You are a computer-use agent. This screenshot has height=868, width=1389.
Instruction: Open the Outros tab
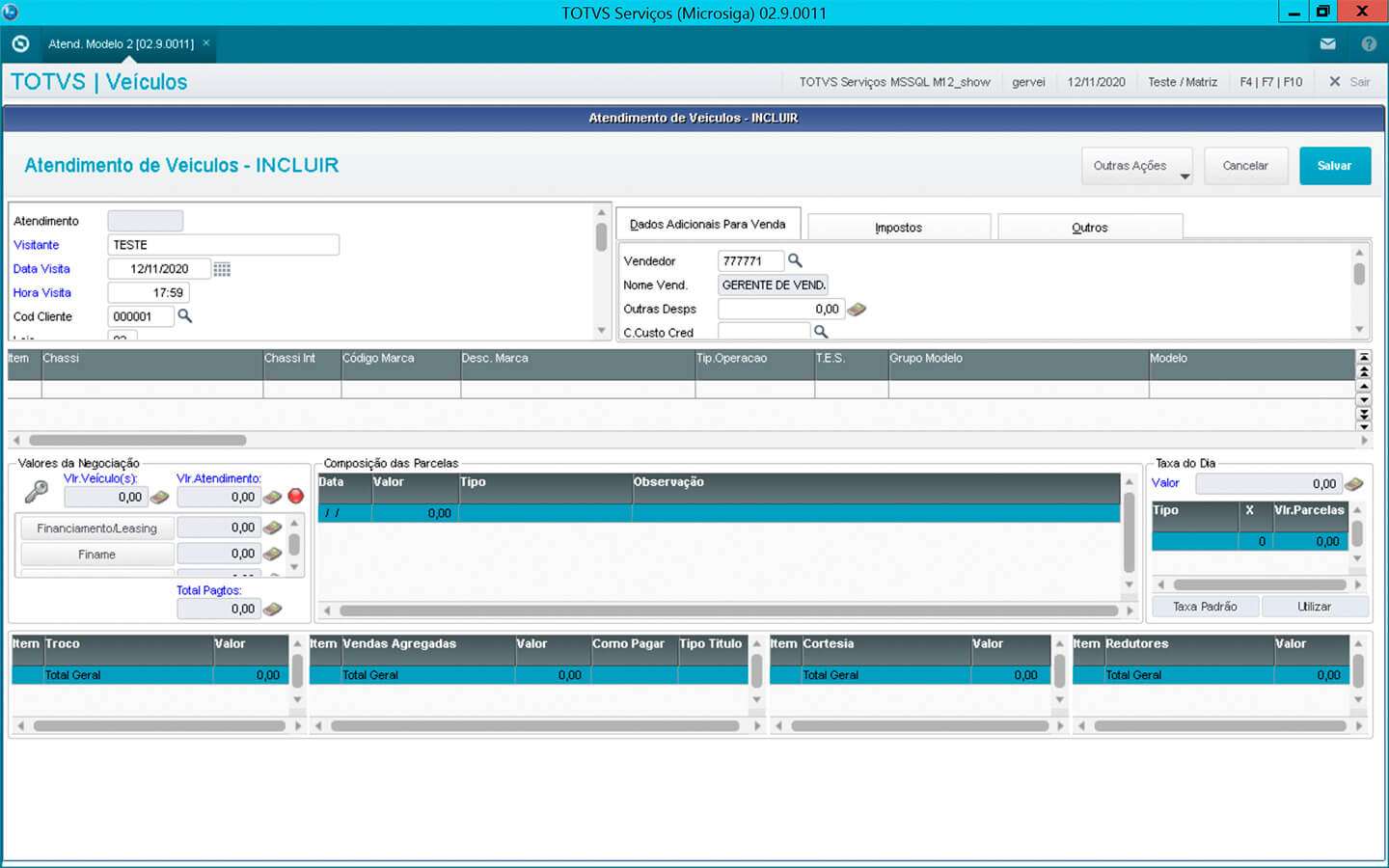(x=1089, y=228)
